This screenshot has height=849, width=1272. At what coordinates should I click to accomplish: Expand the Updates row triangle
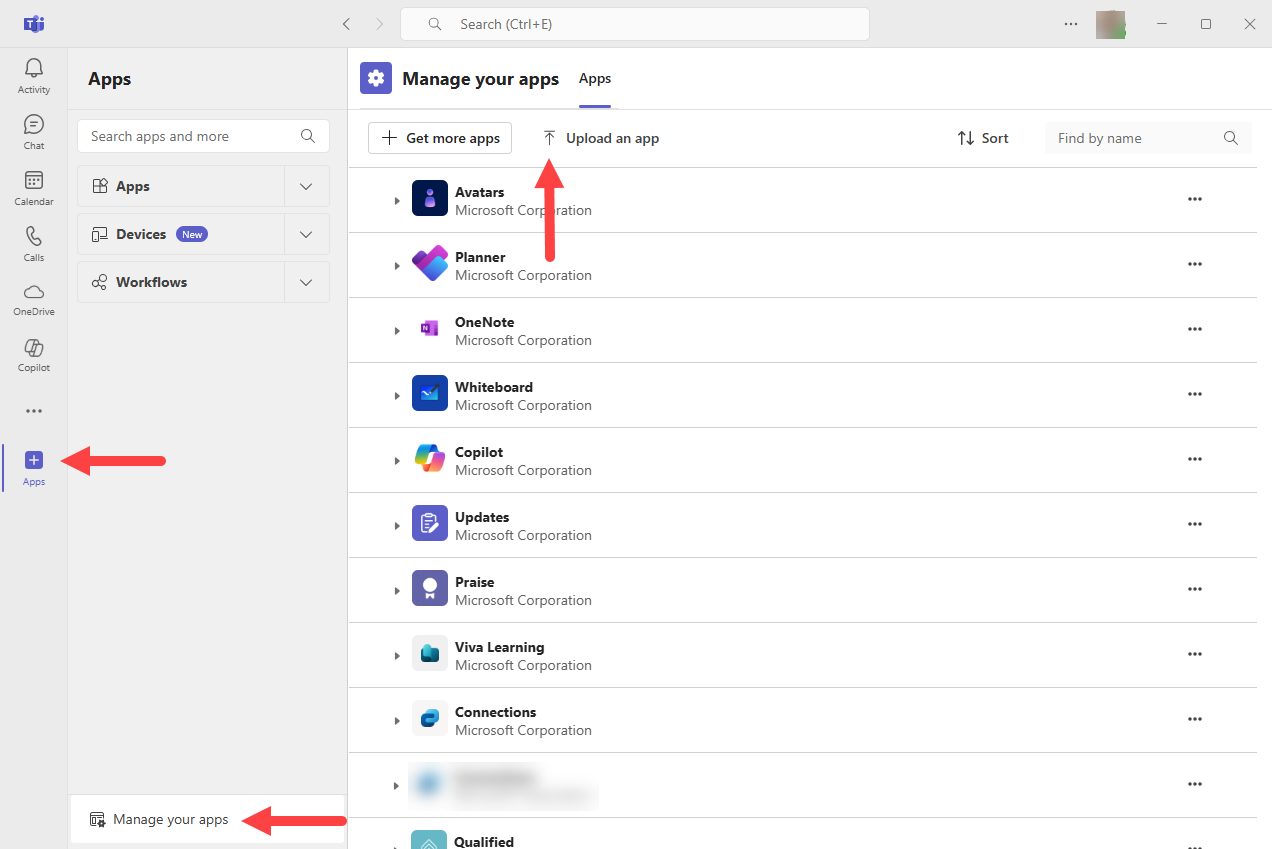tap(397, 526)
